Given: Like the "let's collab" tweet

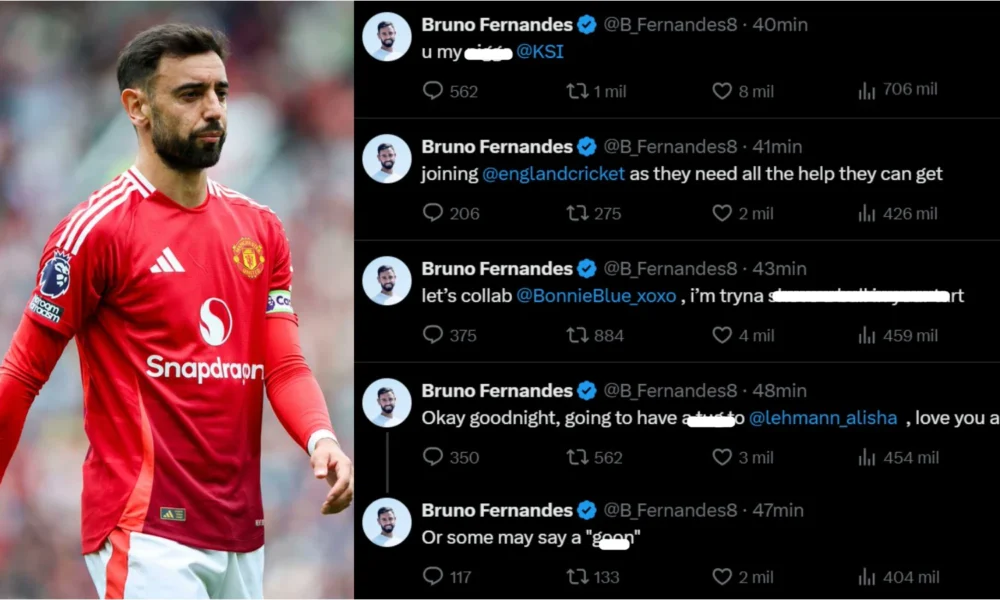Looking at the screenshot, I should click(722, 335).
